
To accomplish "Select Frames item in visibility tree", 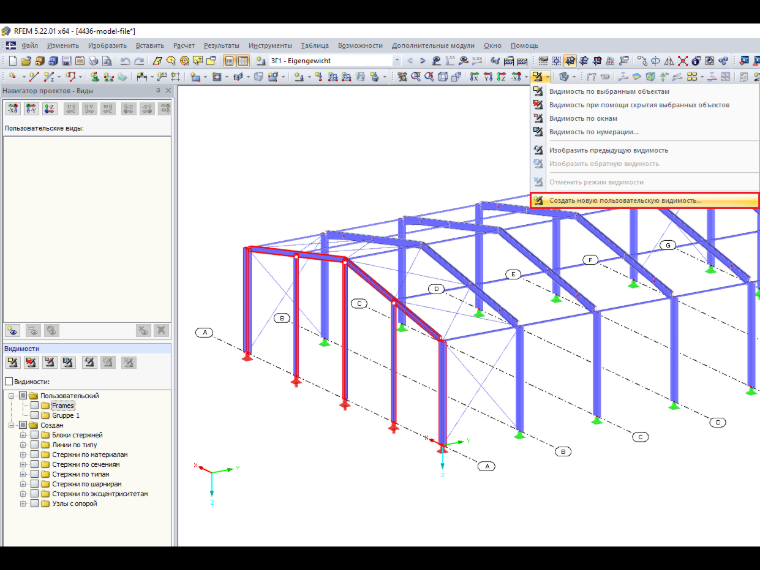I will pyautogui.click(x=63, y=405).
